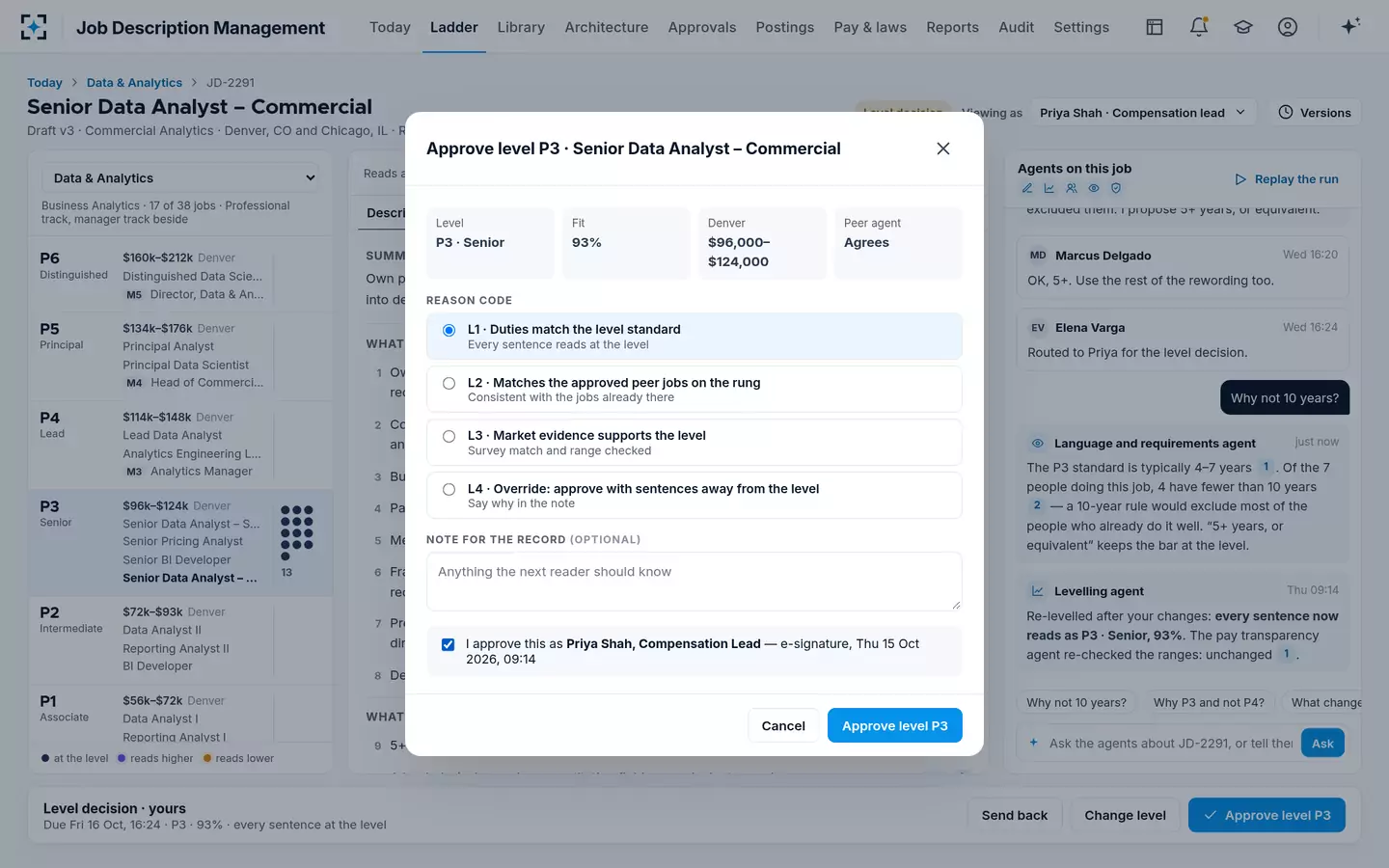Open the sparkle AI assistant icon

tap(1350, 26)
